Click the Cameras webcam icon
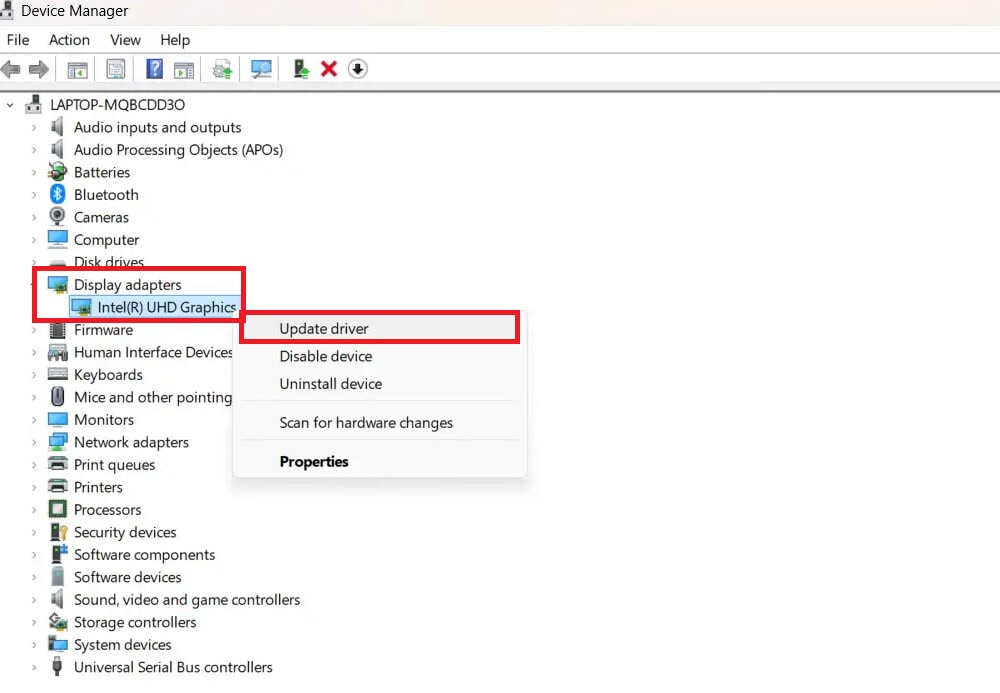 tap(57, 217)
